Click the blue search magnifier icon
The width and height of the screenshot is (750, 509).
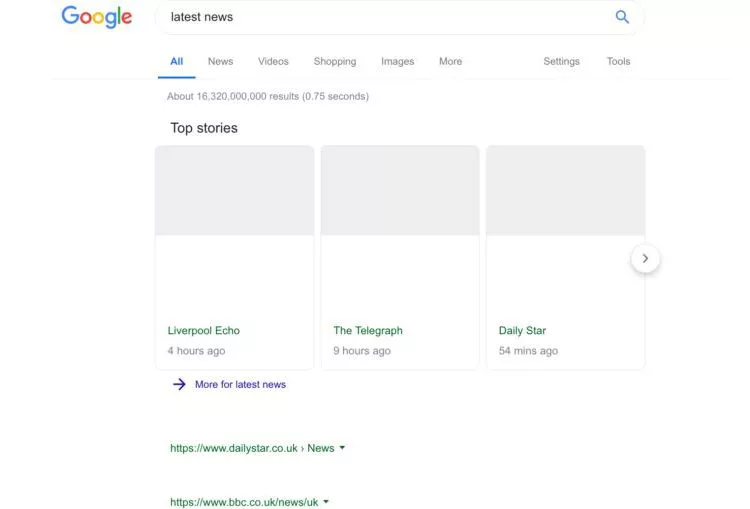[x=622, y=17]
